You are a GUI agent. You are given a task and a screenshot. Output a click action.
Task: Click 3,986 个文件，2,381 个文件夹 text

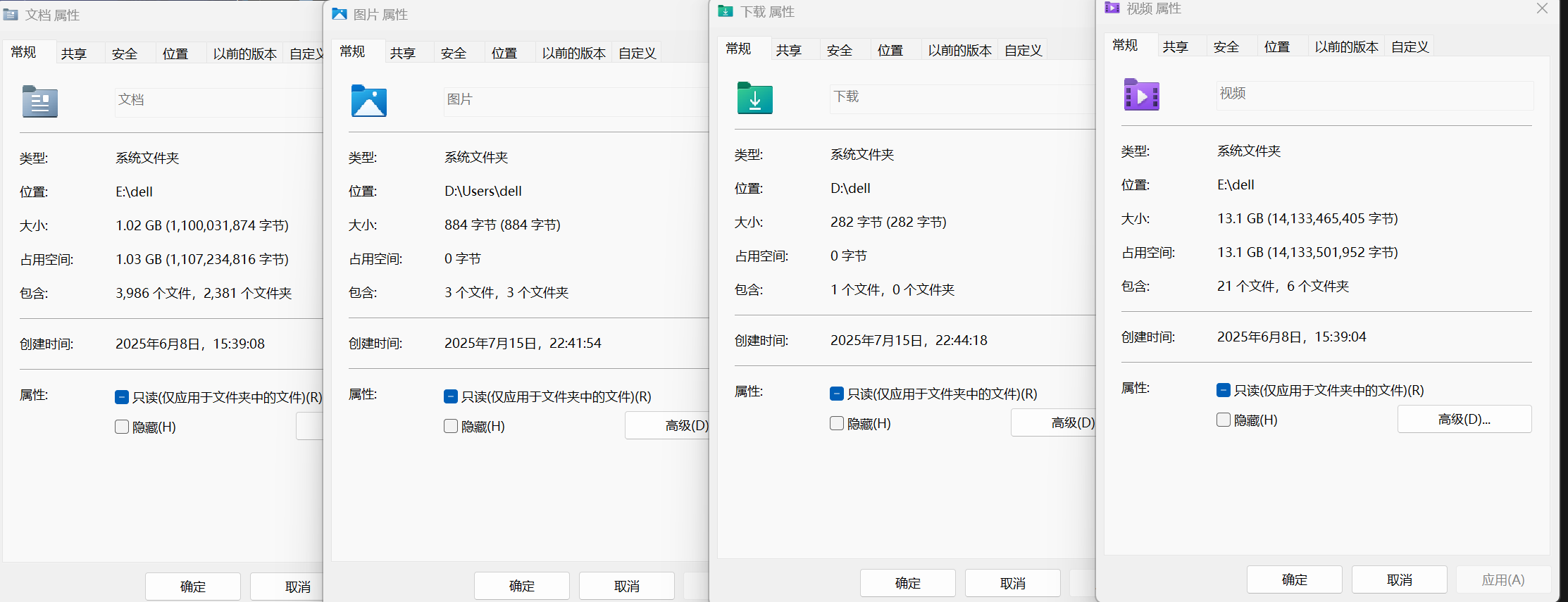204,293
